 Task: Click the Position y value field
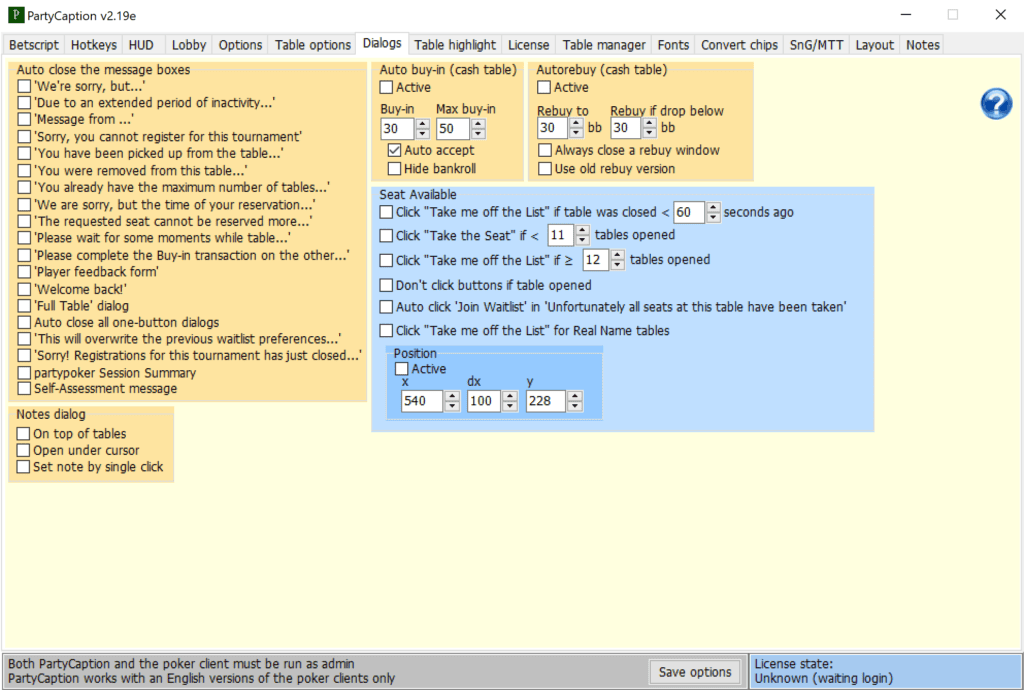click(546, 401)
